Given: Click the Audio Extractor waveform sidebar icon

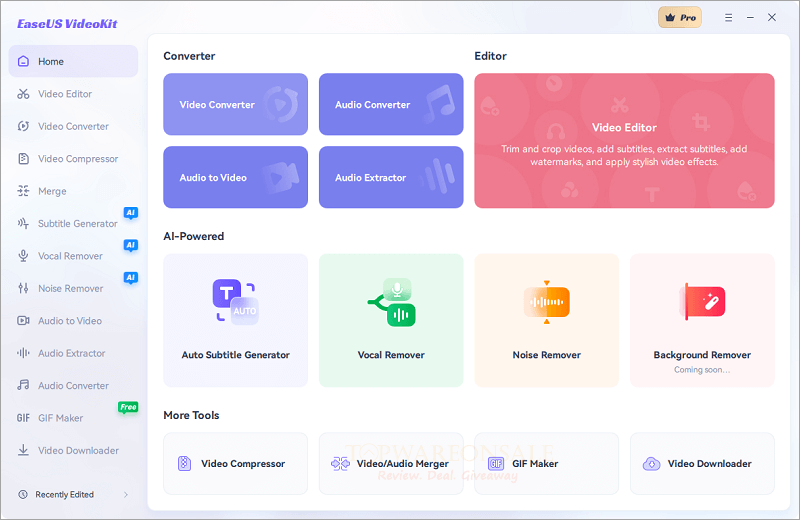Looking at the screenshot, I should [23, 353].
